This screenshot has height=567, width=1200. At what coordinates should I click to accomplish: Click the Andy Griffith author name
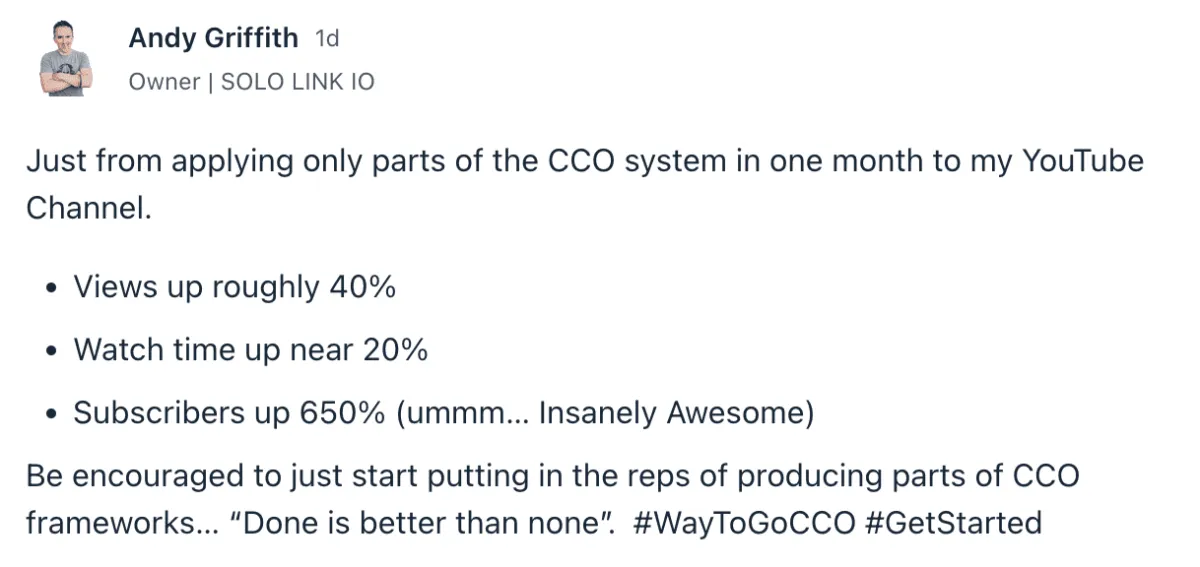point(213,39)
